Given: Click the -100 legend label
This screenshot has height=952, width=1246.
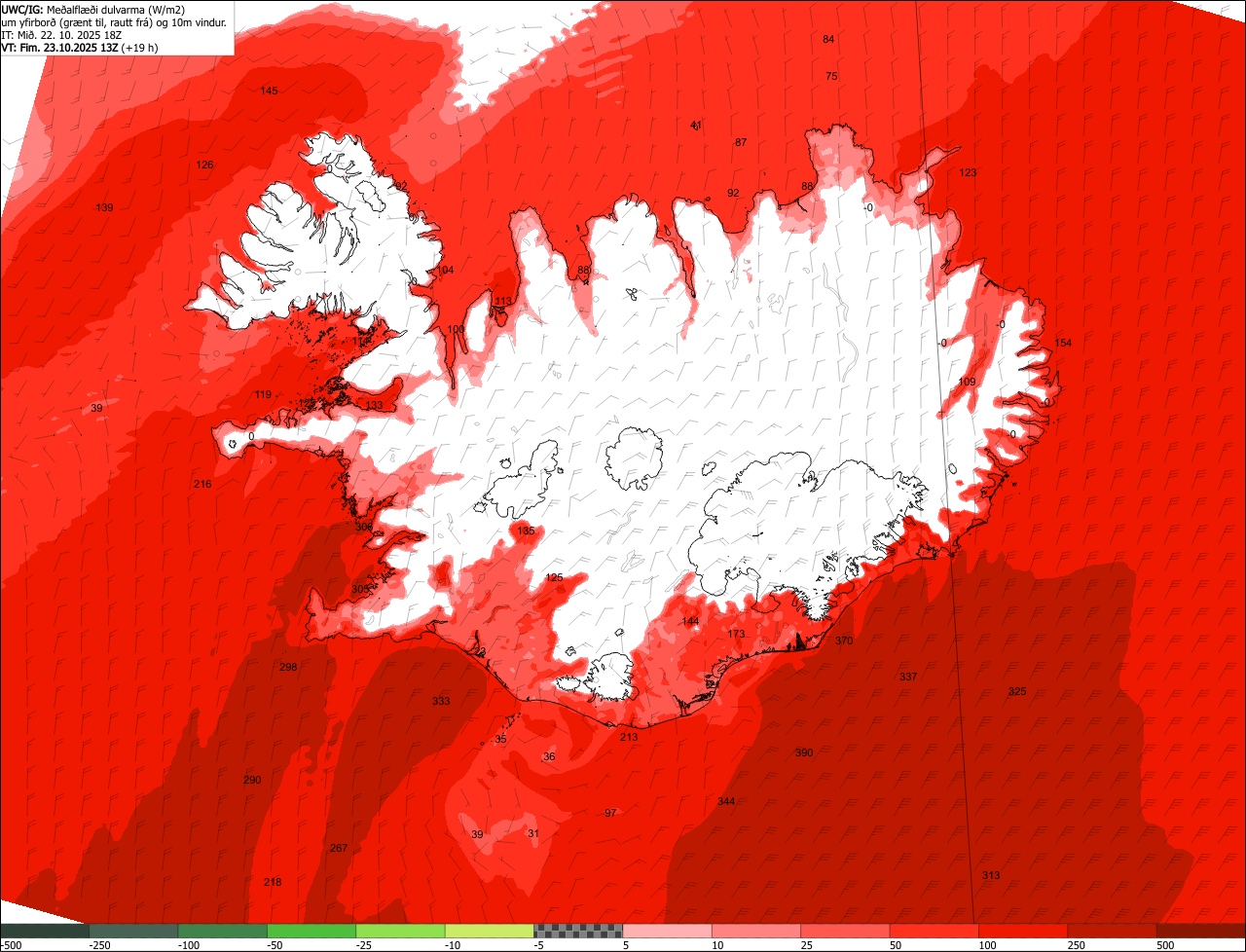Looking at the screenshot, I should [188, 945].
